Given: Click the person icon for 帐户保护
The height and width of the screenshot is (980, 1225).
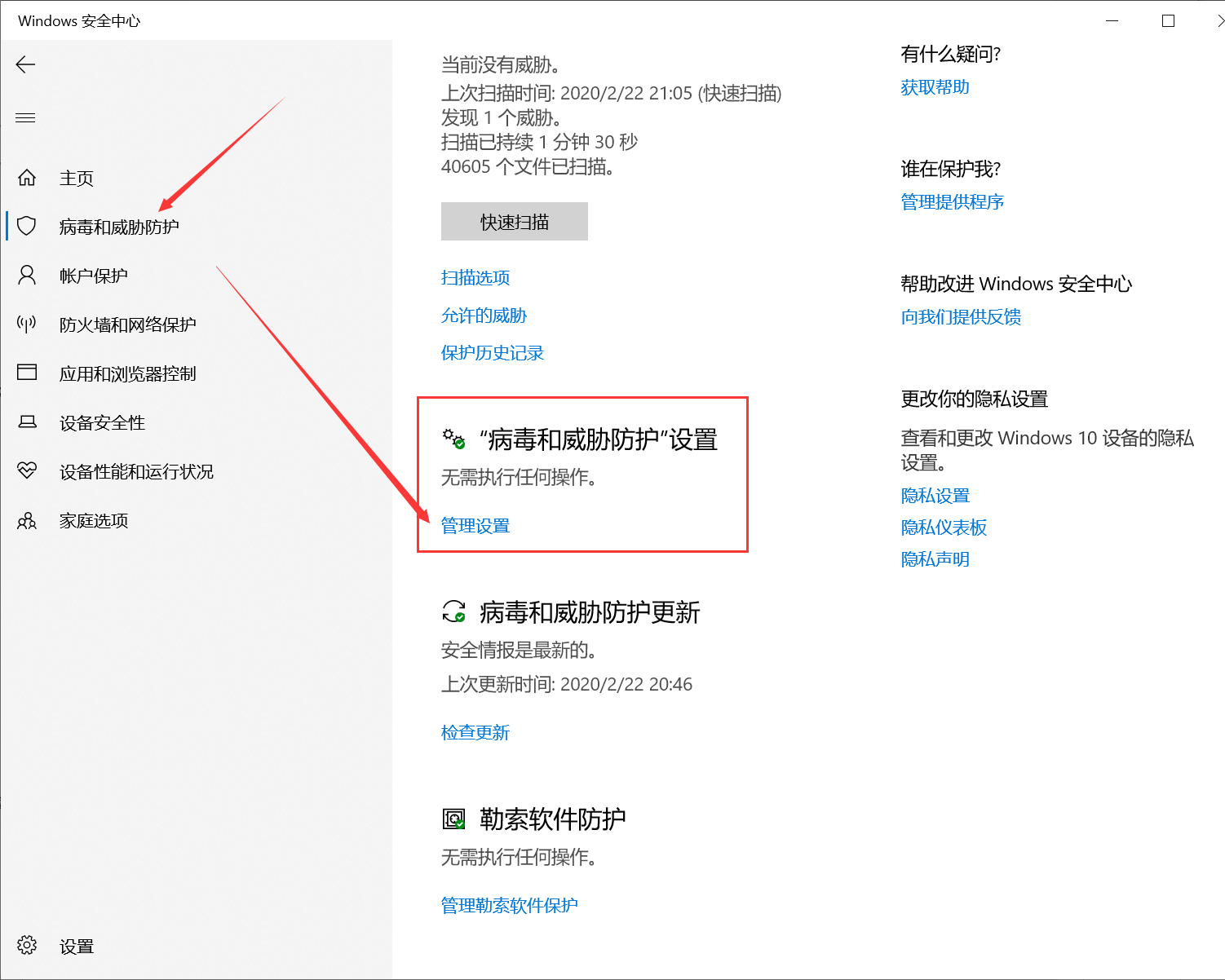Looking at the screenshot, I should click(27, 275).
